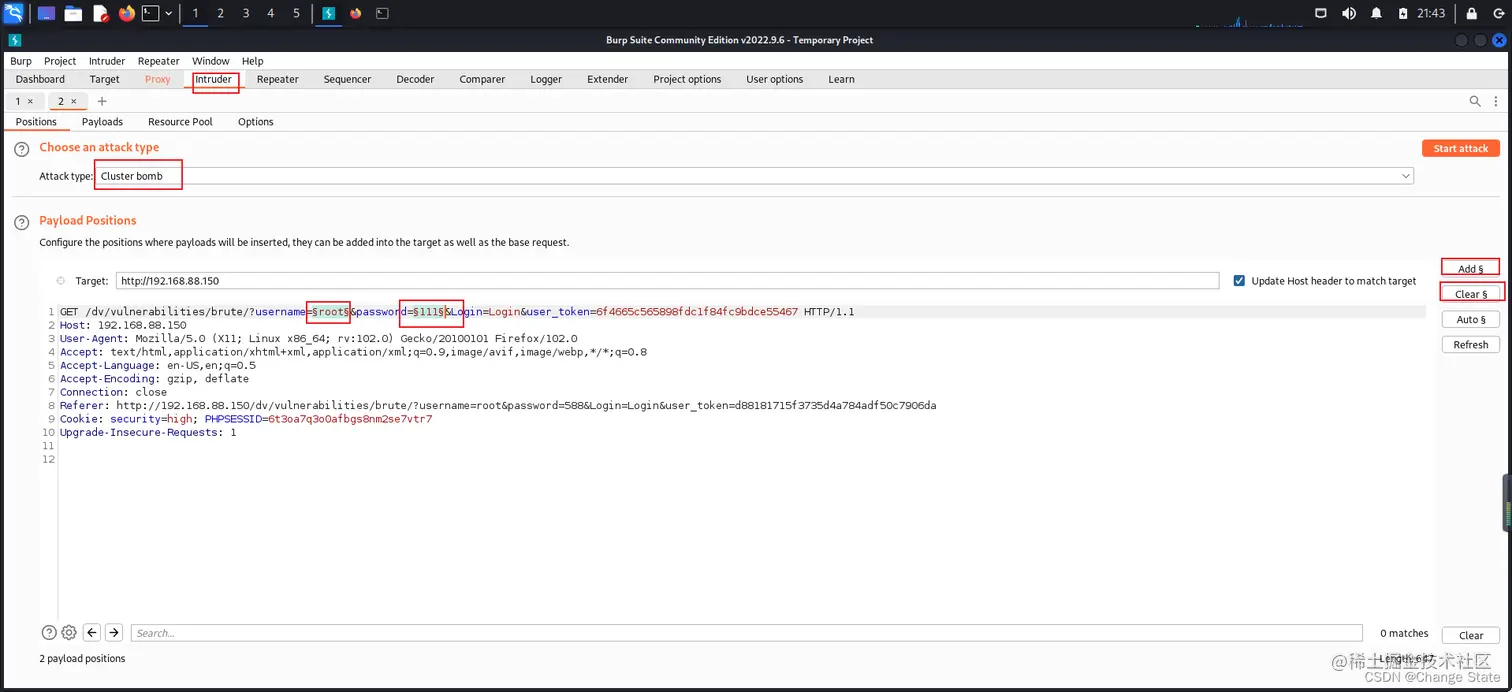1512x692 pixels.
Task: Switch to the Proxy tab
Action: (x=158, y=79)
